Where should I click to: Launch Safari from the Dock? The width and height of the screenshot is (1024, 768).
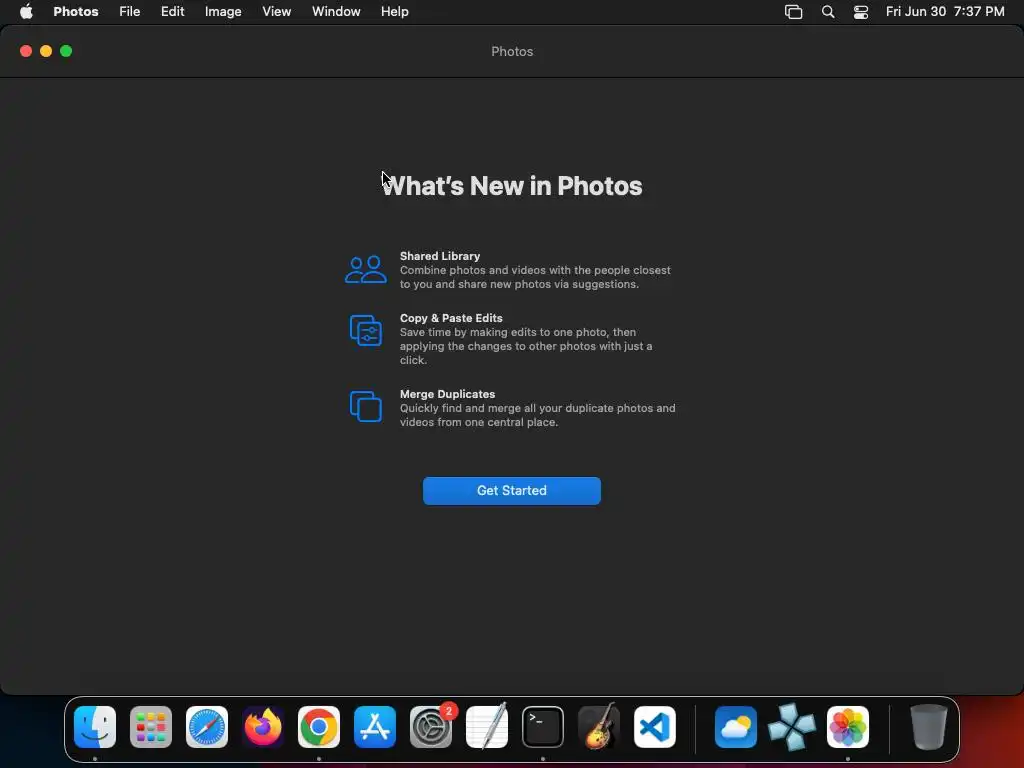tap(207, 727)
